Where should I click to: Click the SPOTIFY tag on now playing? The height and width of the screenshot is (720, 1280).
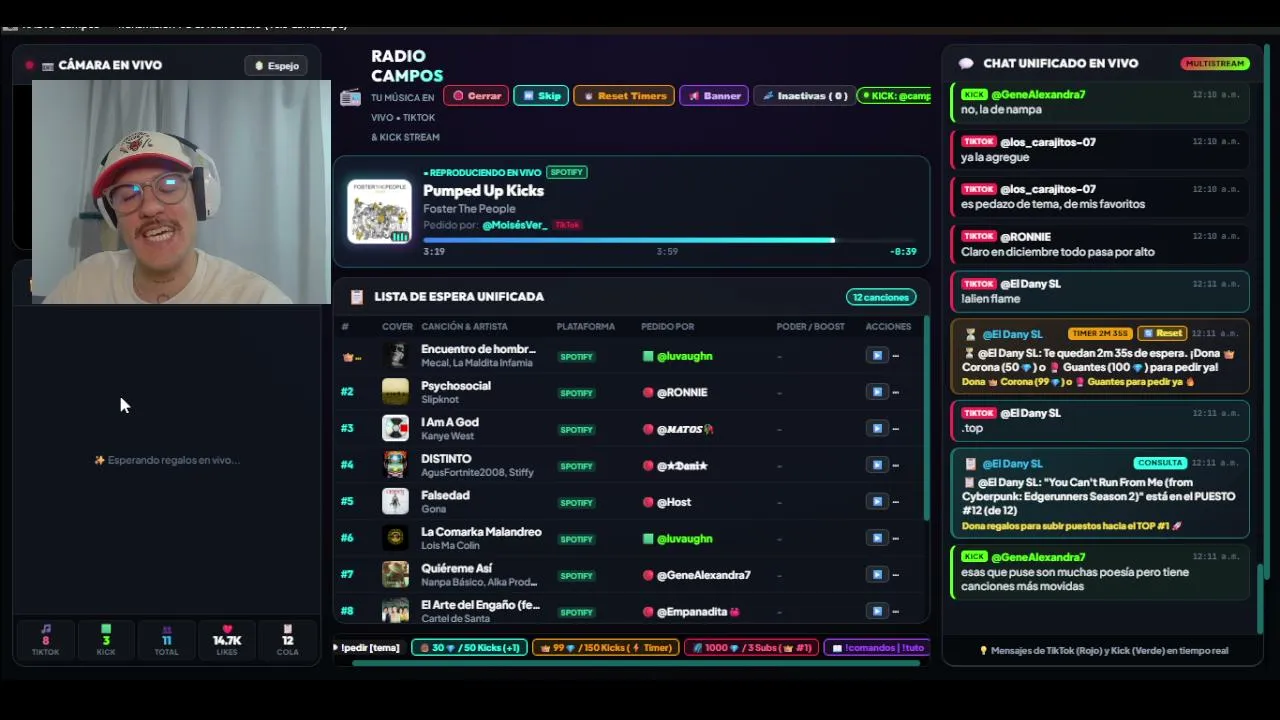(566, 173)
